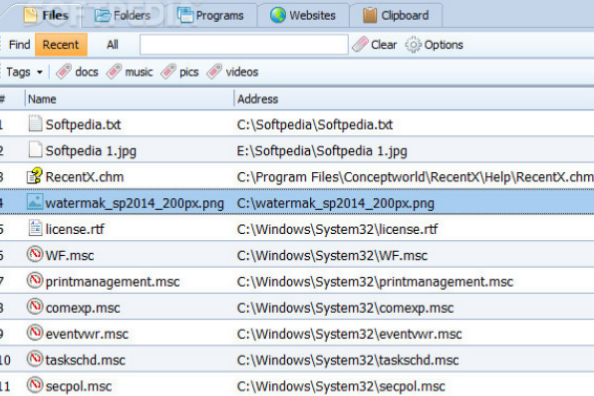Click the Files tab document icon

tap(31, 15)
